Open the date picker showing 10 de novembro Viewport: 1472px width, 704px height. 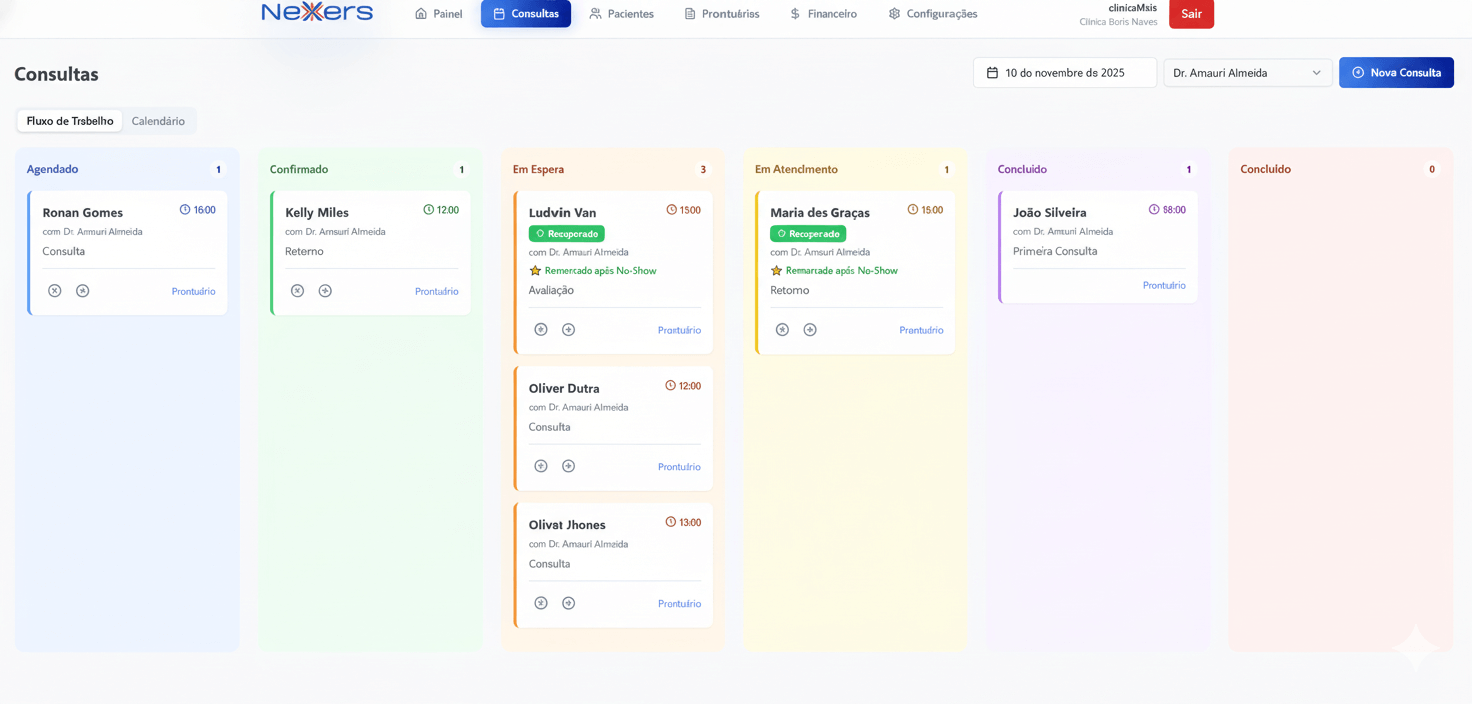pyautogui.click(x=1065, y=72)
